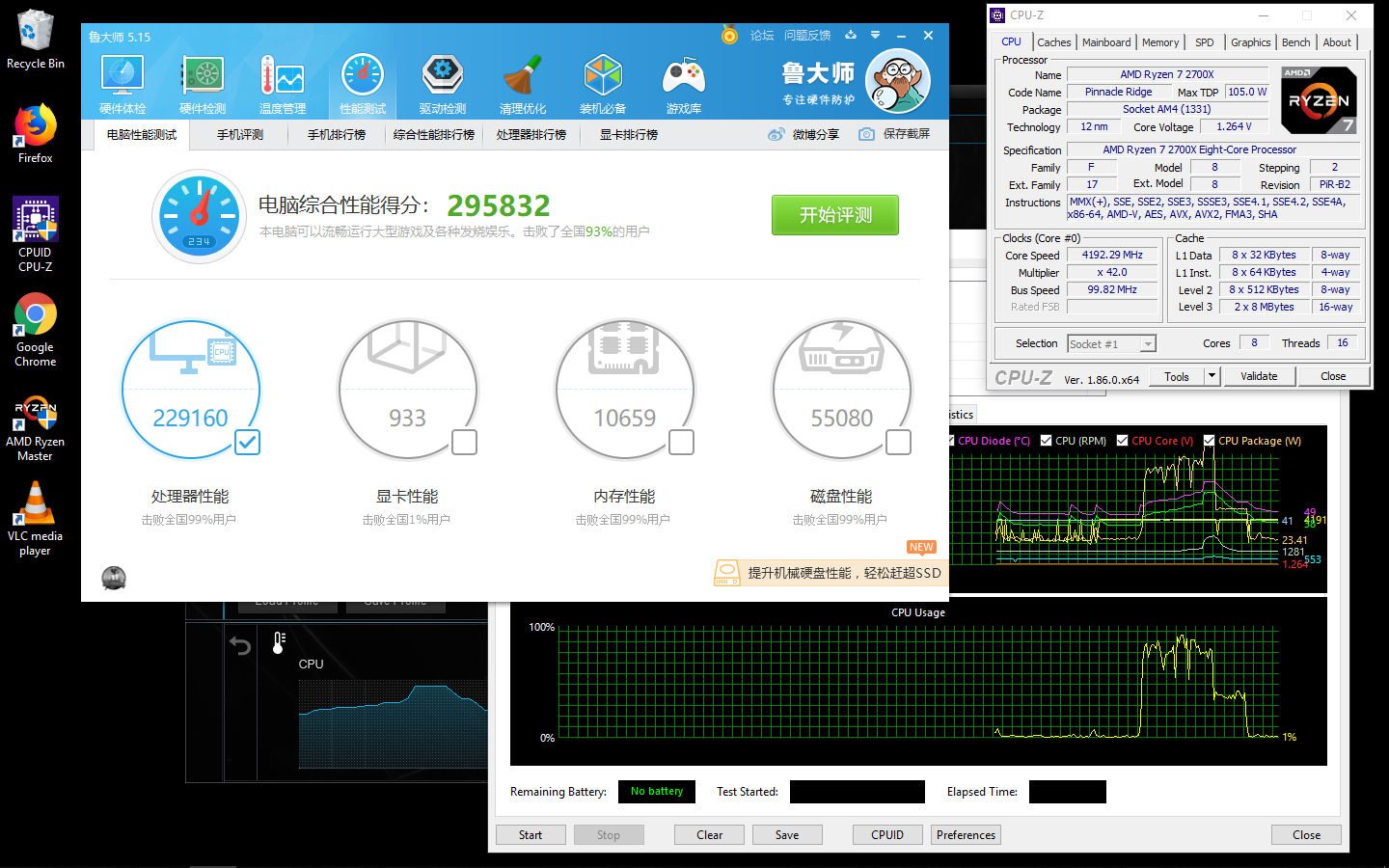Toggle the CPU Package (W) checkbox

[x=1209, y=441]
